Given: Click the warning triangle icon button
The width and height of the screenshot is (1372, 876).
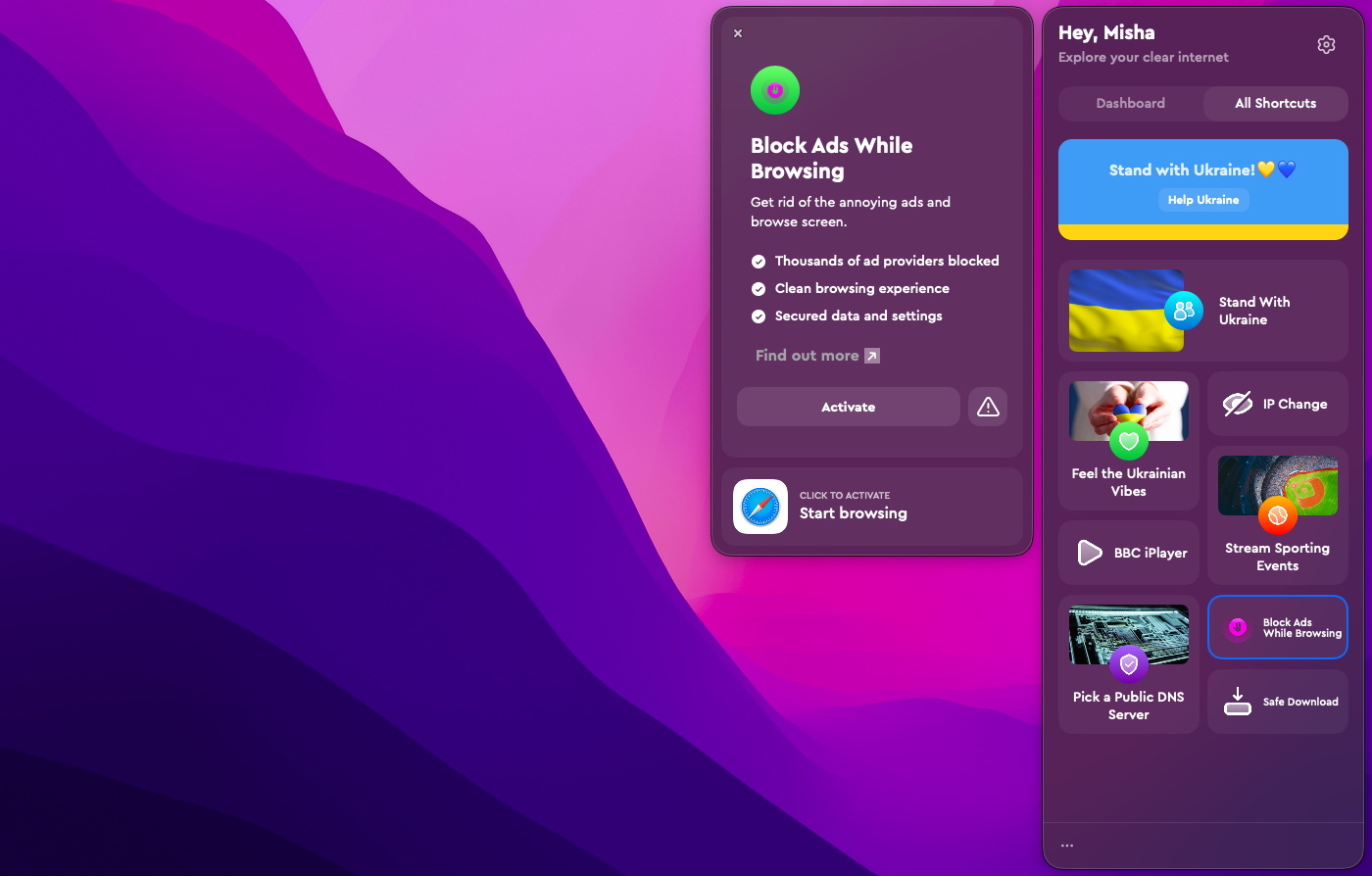Looking at the screenshot, I should click(x=988, y=407).
